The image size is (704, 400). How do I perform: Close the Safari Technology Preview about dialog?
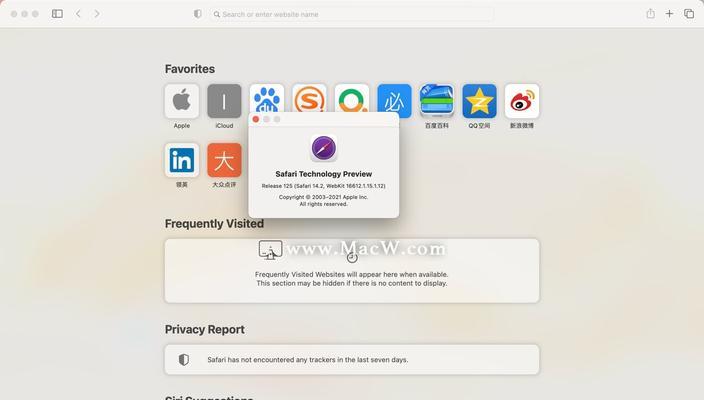(255, 119)
